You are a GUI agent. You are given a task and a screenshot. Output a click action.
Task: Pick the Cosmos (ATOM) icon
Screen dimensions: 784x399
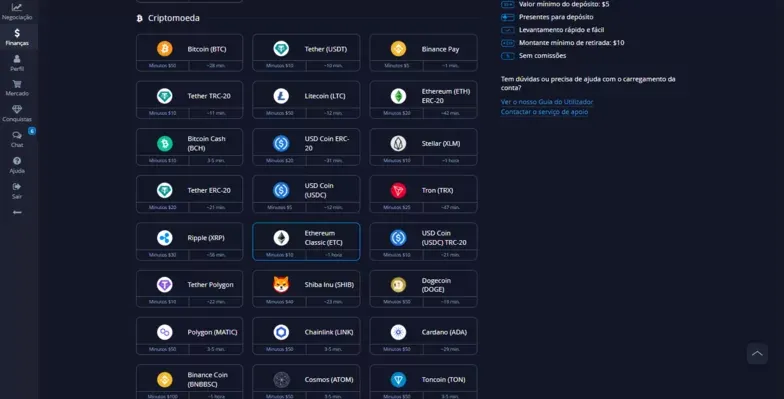point(281,380)
